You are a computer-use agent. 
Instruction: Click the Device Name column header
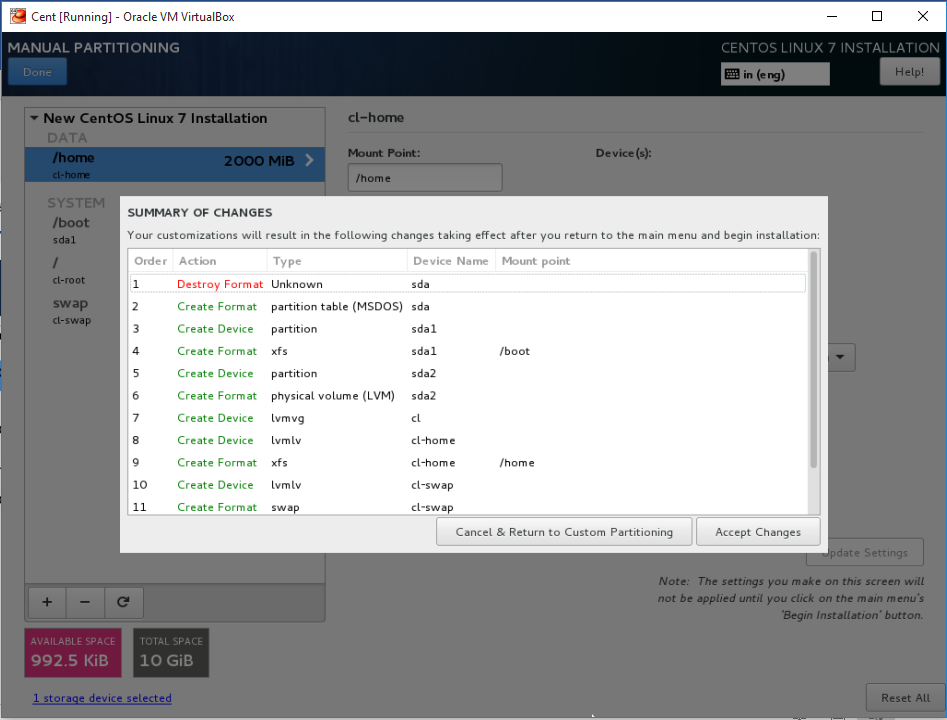coord(451,261)
